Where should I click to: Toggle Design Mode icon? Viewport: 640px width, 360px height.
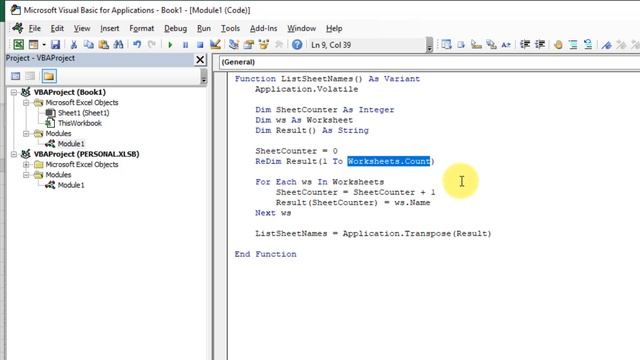[215, 44]
